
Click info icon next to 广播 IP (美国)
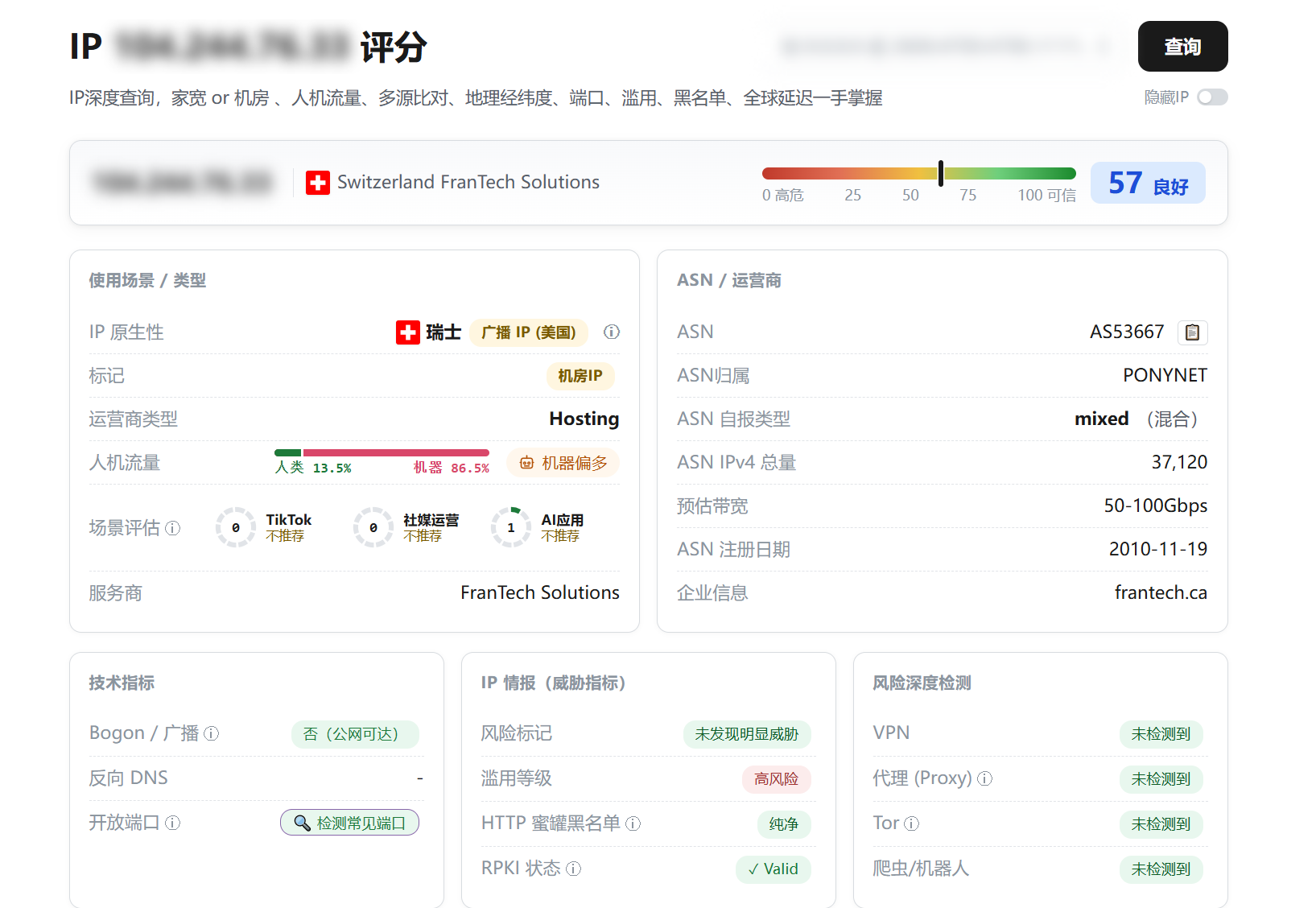pyautogui.click(x=612, y=332)
